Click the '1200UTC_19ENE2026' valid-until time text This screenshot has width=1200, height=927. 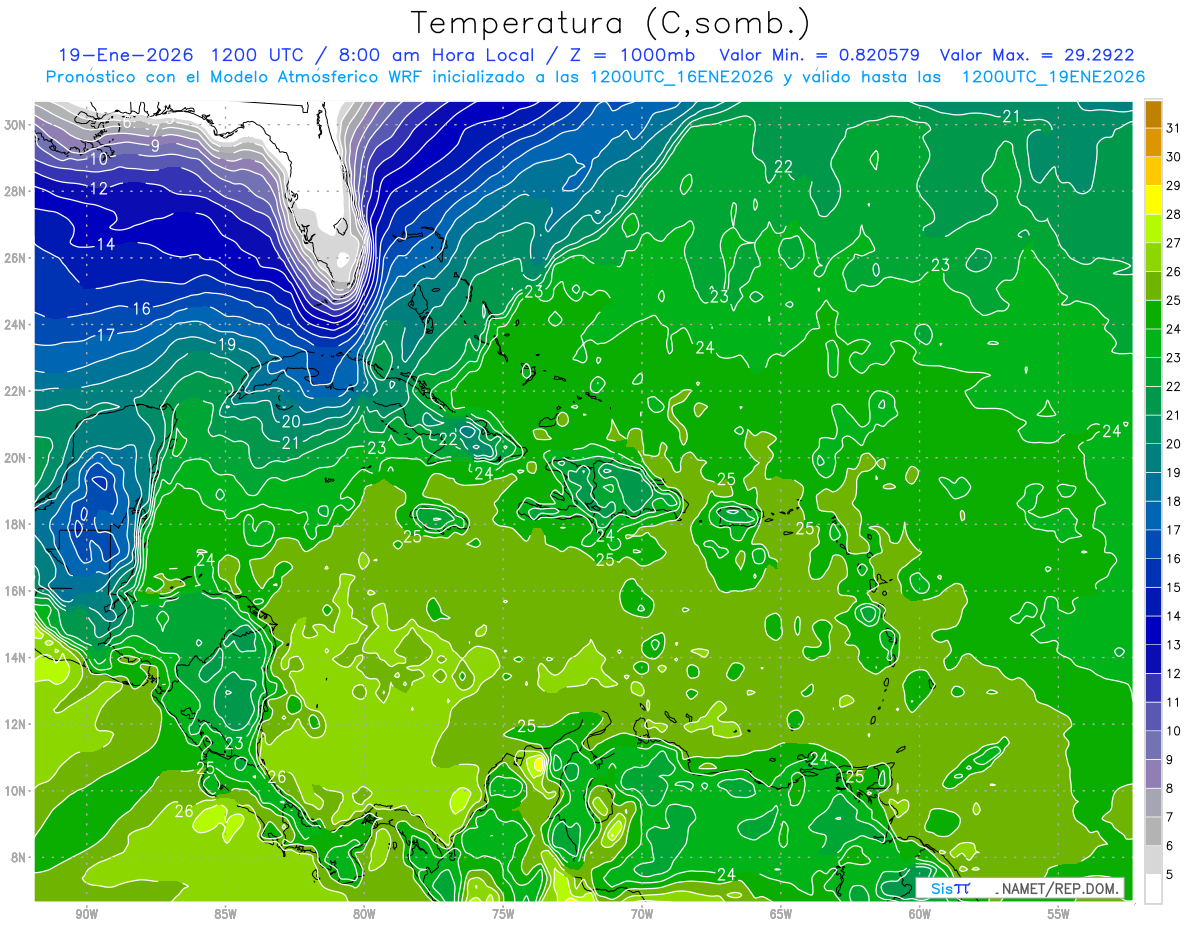tap(1053, 77)
